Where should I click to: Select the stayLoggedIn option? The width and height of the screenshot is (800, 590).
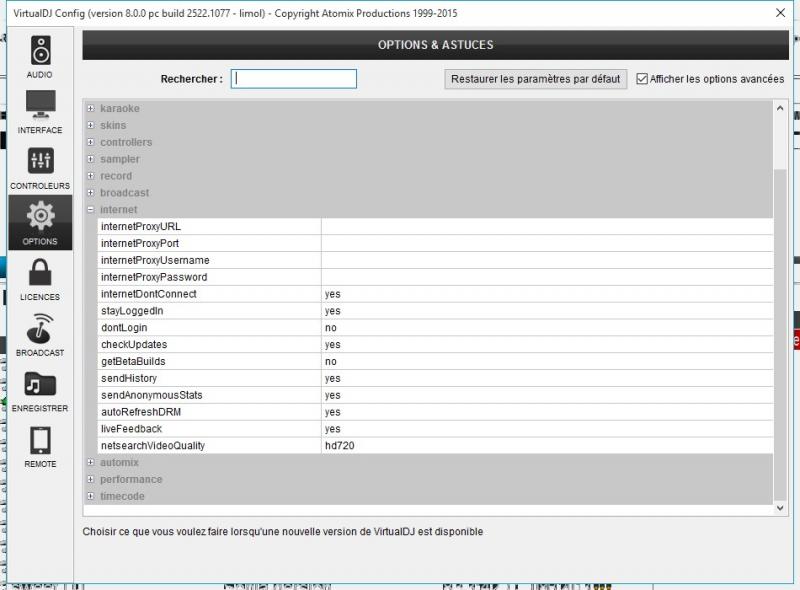click(435, 311)
